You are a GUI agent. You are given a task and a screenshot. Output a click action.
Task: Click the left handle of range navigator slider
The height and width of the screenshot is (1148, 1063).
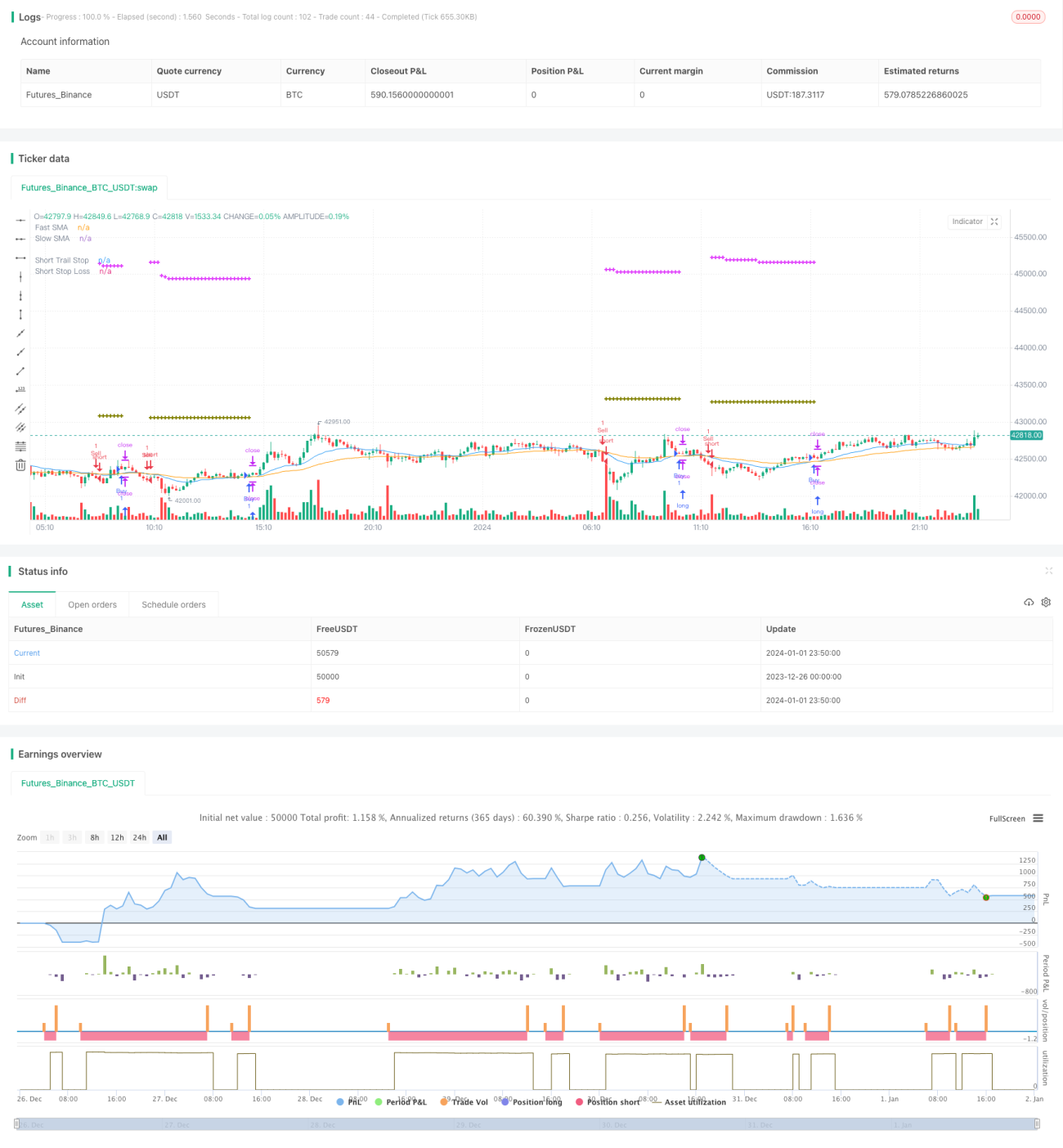click(x=16, y=1124)
